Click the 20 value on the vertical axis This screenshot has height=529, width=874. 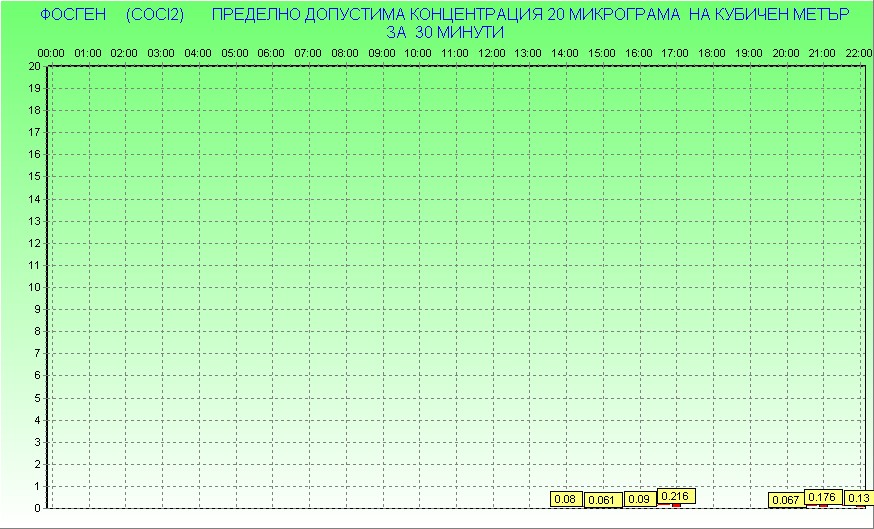coord(35,66)
